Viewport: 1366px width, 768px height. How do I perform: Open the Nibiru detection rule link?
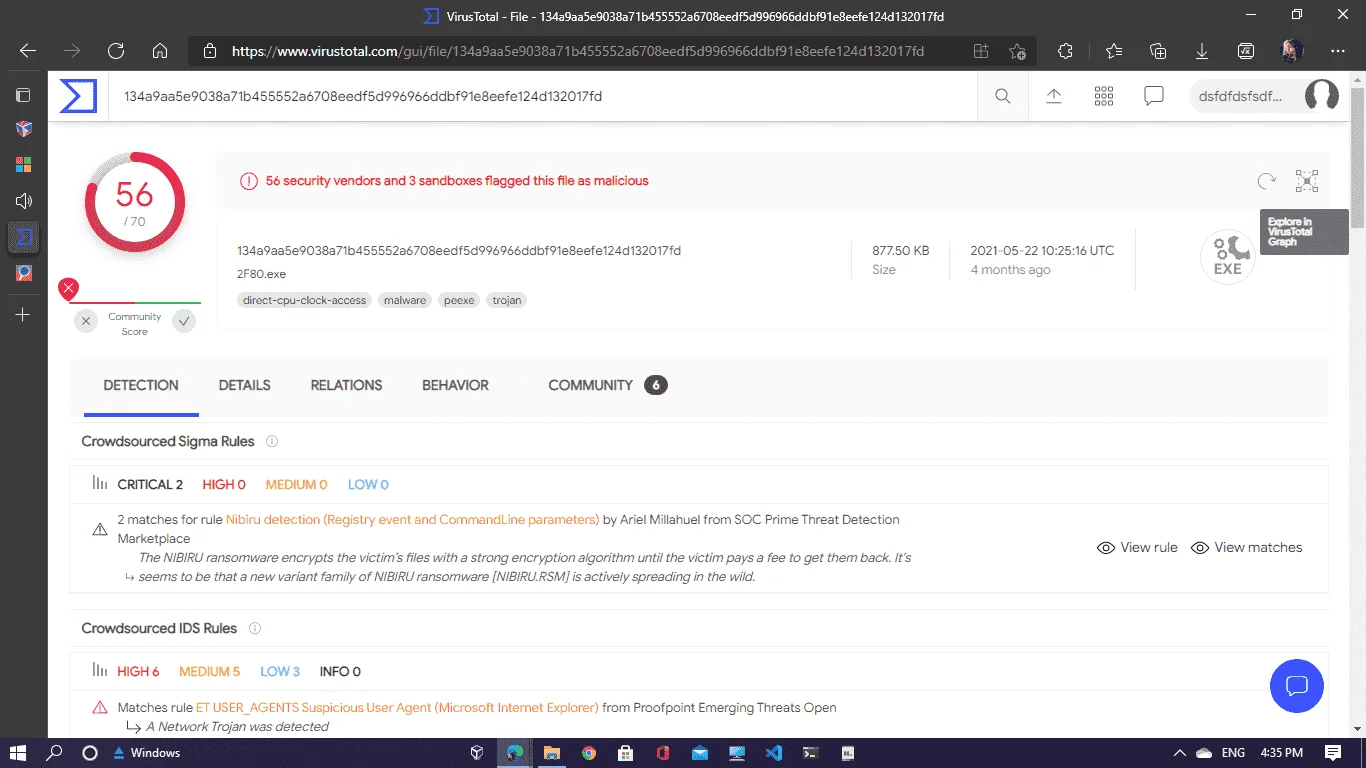click(x=412, y=520)
